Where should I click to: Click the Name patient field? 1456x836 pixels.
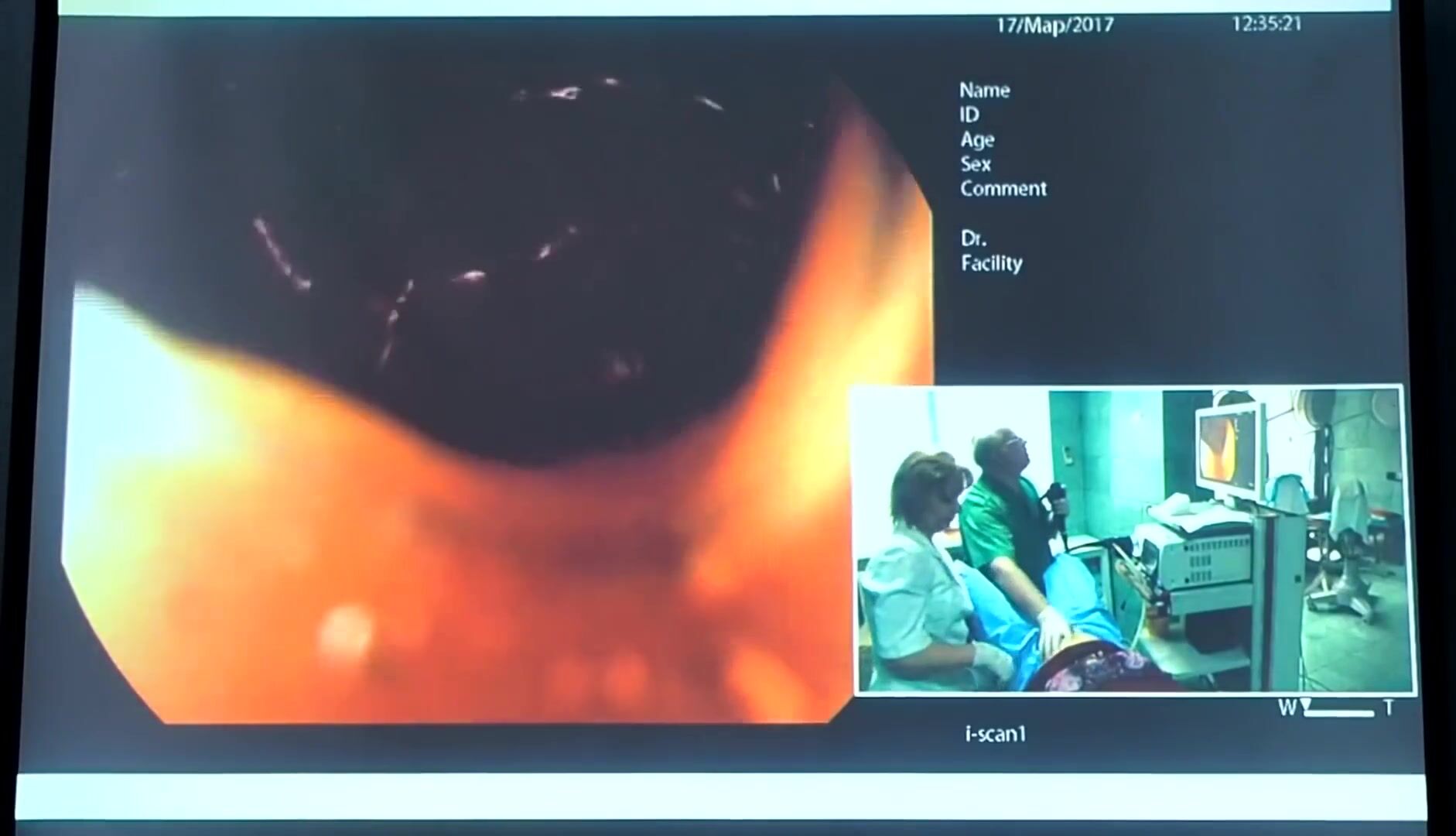tap(984, 91)
